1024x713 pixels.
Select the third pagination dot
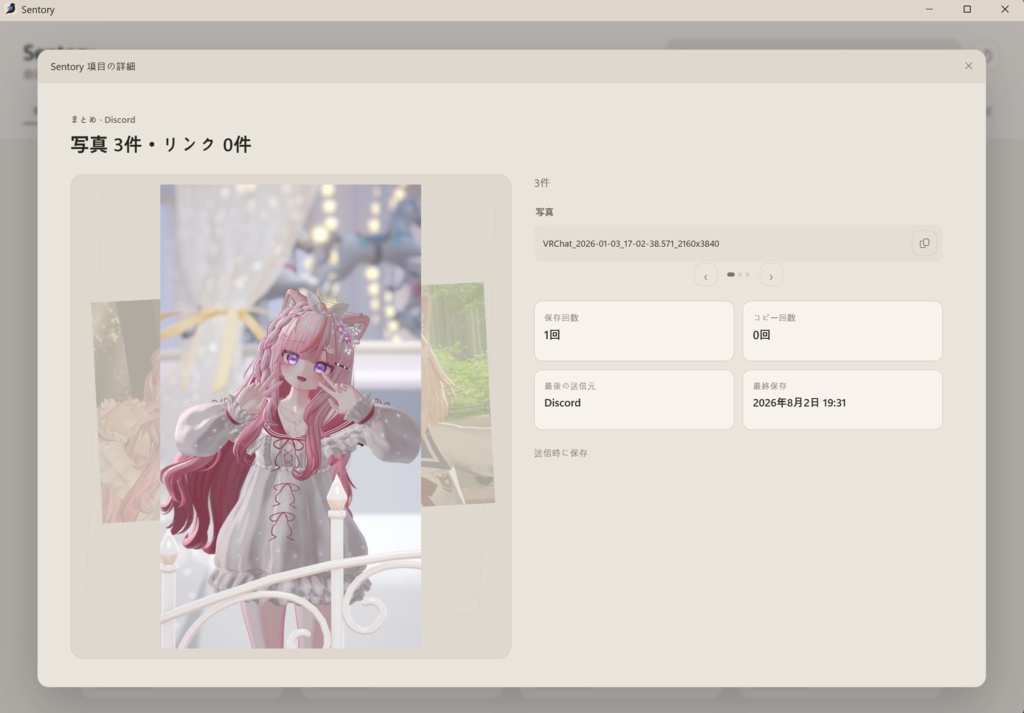point(748,274)
